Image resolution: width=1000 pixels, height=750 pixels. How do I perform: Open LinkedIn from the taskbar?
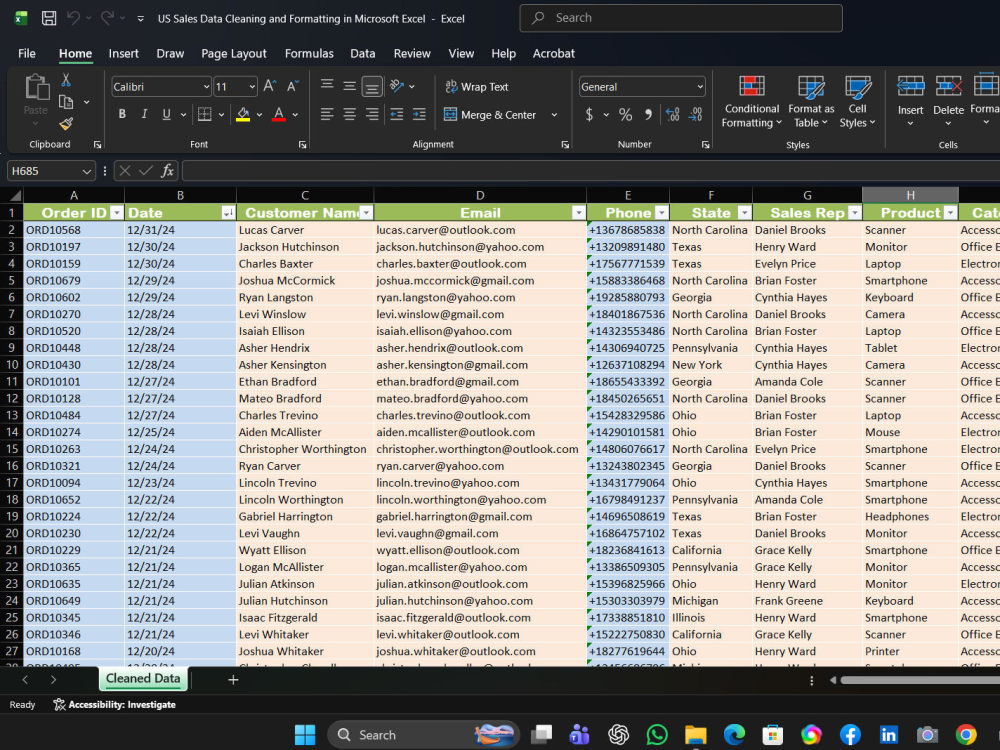pyautogui.click(x=888, y=735)
